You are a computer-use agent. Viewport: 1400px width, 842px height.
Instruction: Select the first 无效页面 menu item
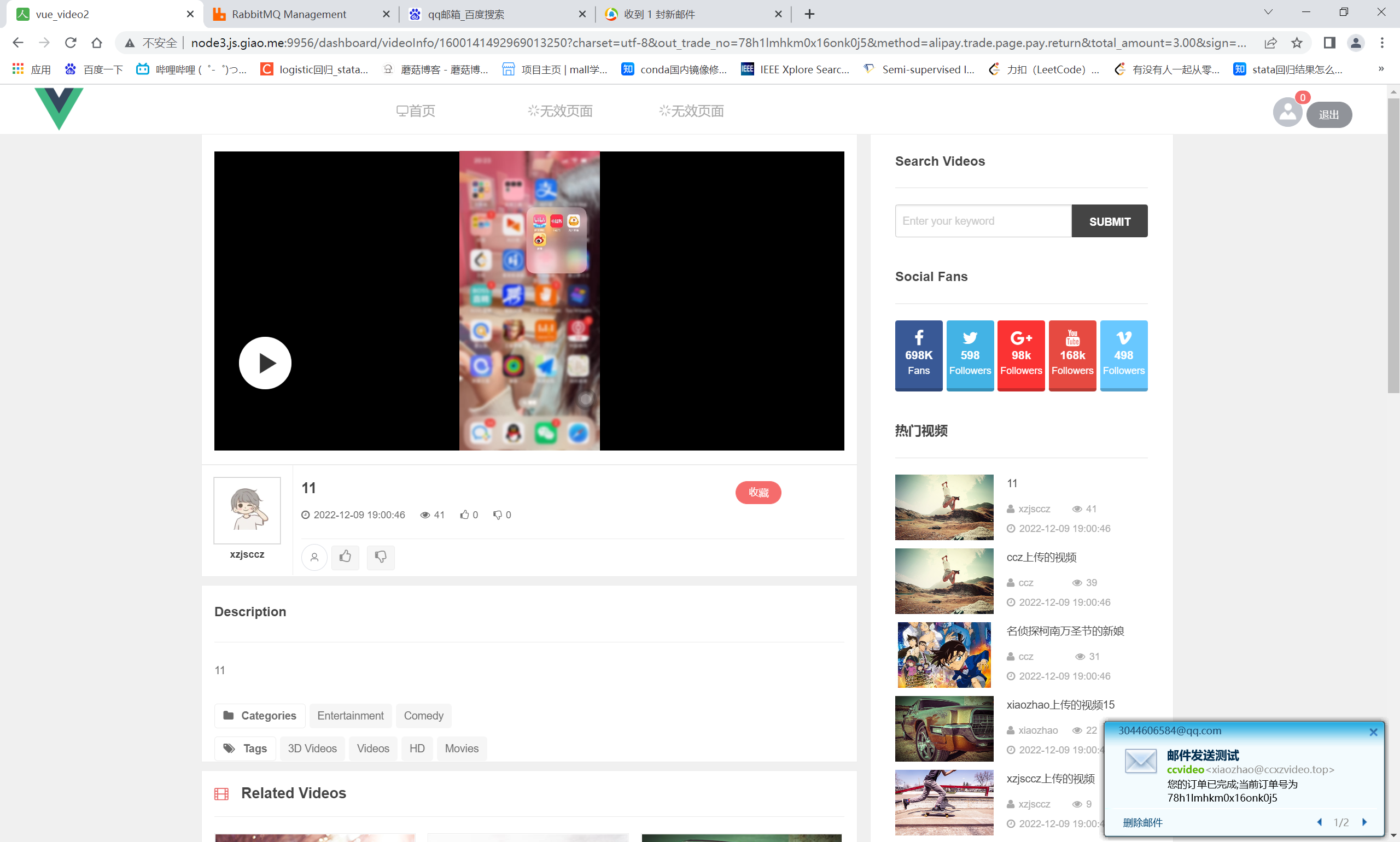pos(559,111)
